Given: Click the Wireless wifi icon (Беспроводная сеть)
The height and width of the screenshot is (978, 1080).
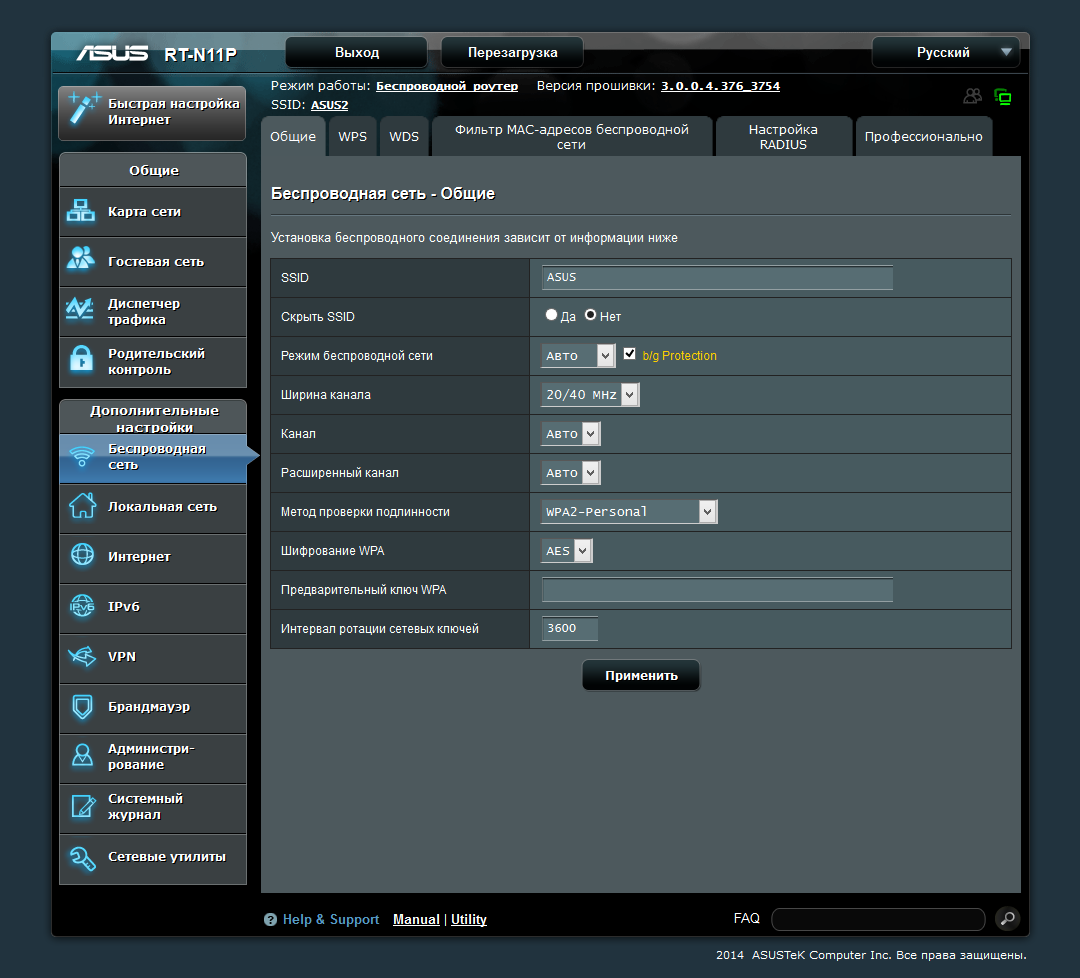Looking at the screenshot, I should [x=82, y=456].
